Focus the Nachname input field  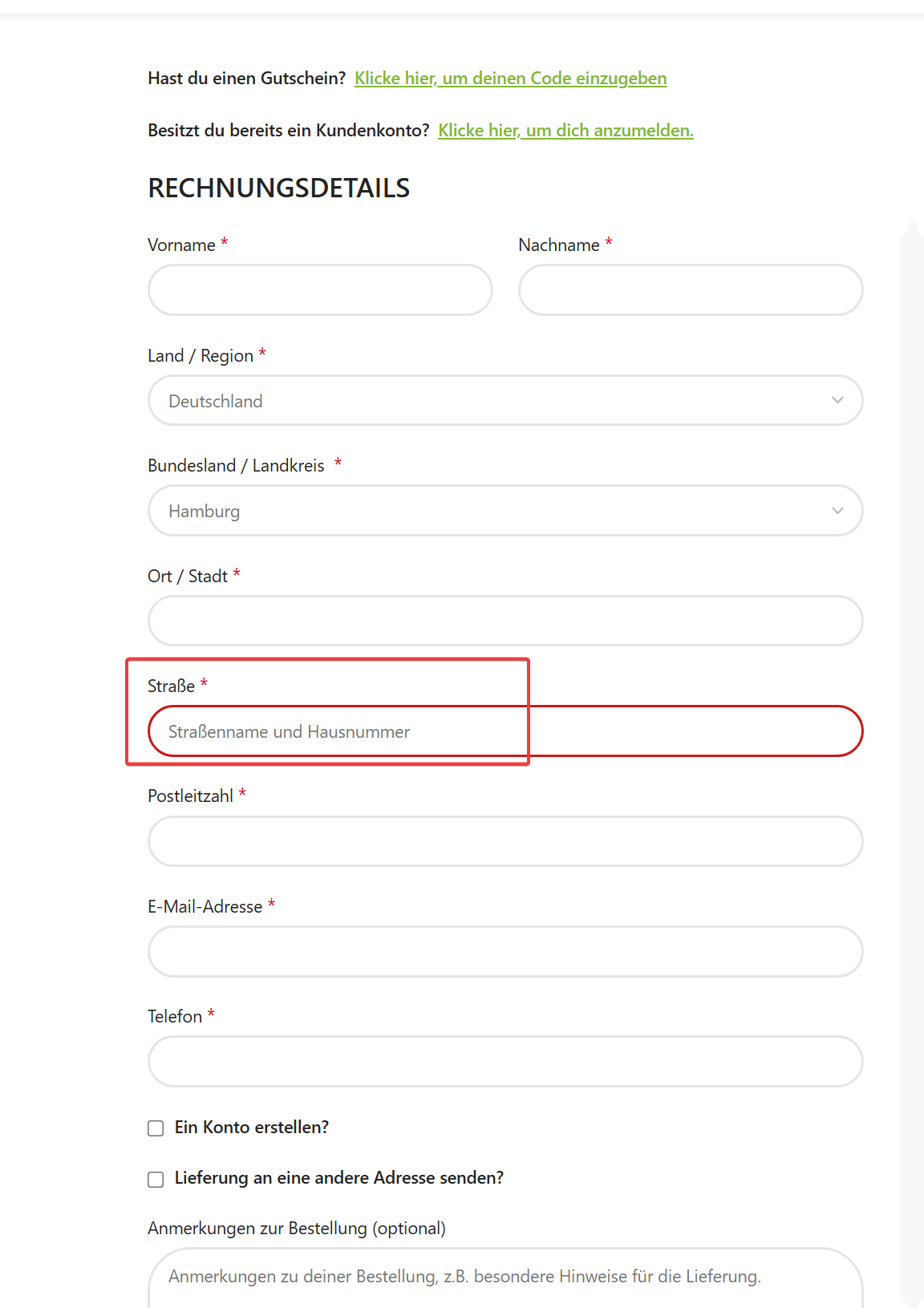691,290
